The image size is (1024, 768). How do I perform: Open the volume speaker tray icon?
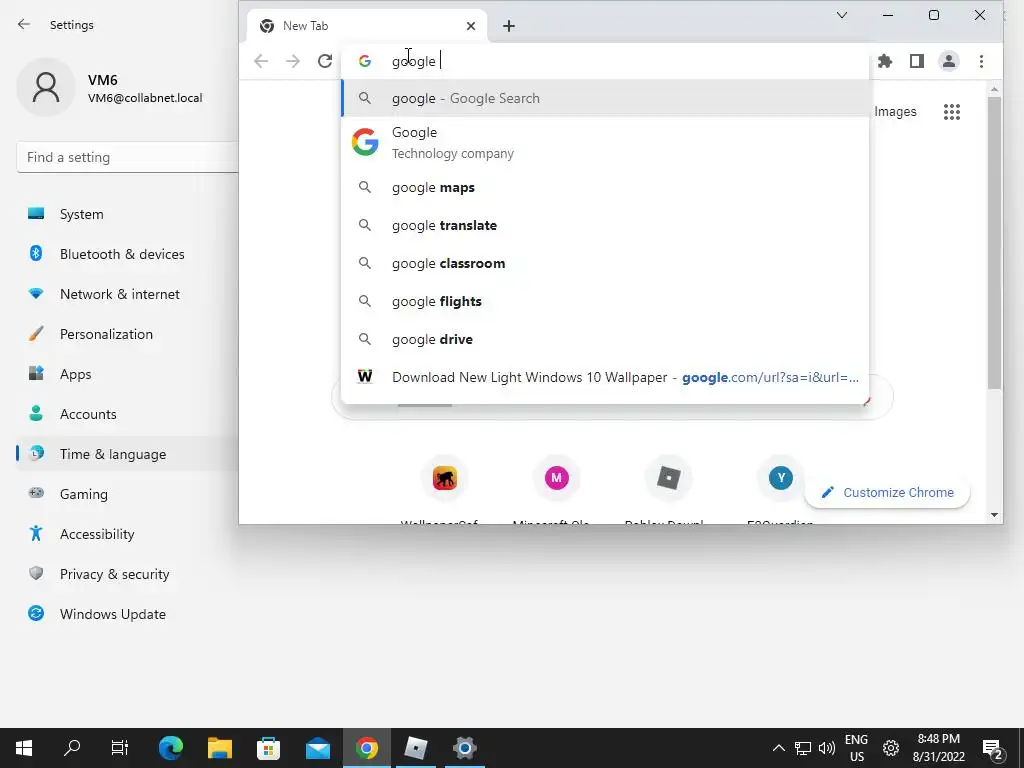coord(827,748)
